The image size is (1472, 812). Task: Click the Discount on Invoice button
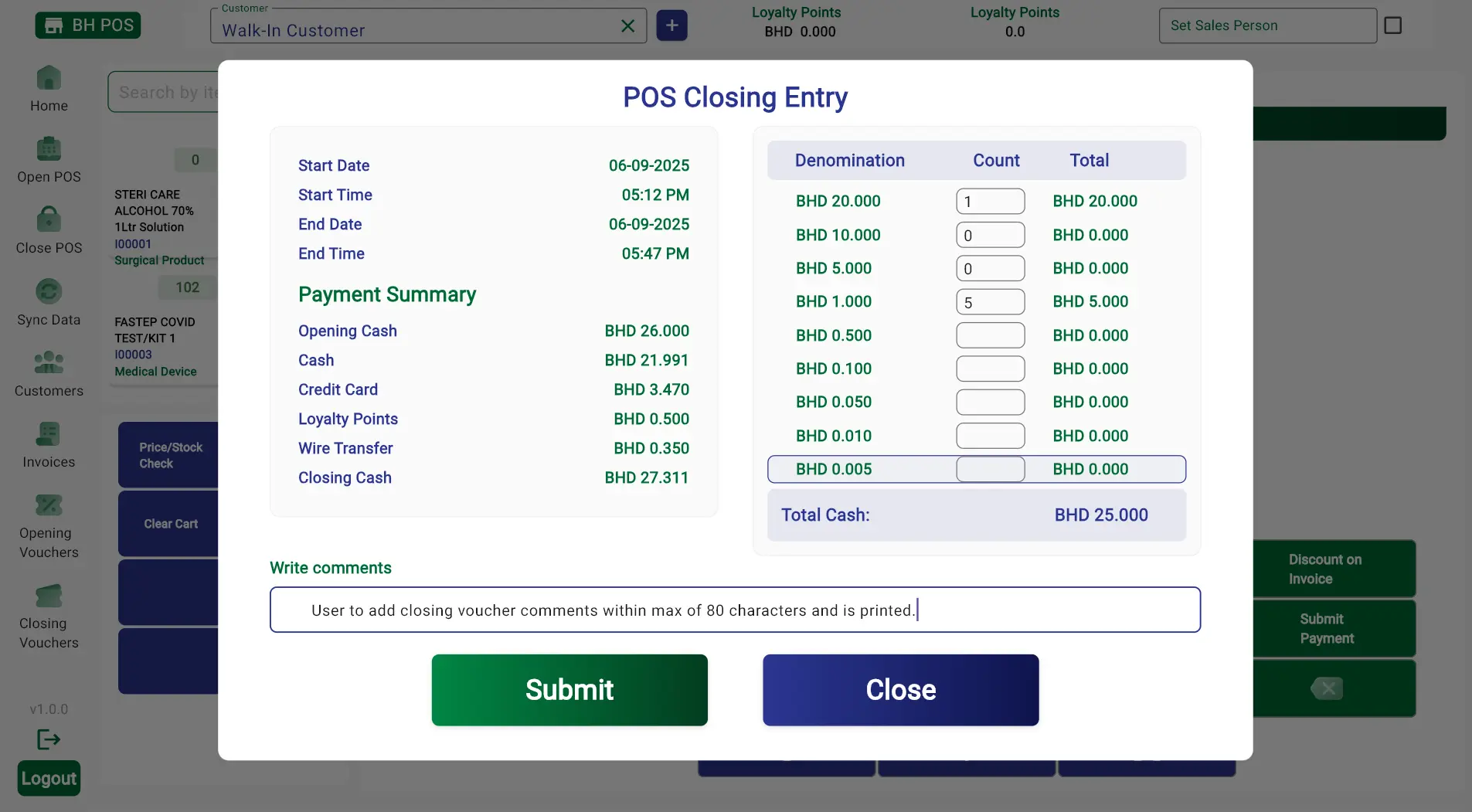1334,569
